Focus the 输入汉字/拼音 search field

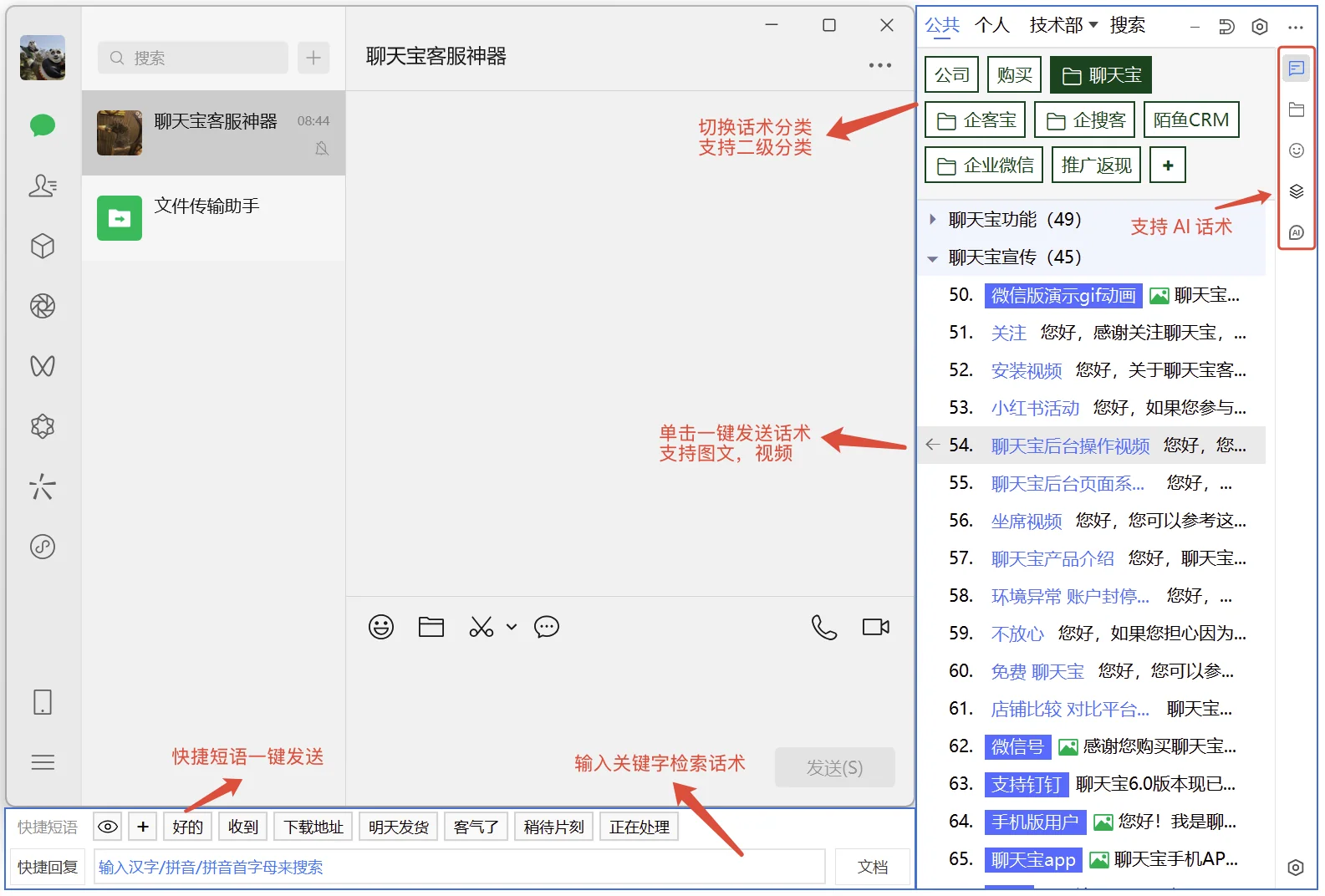tap(460, 867)
